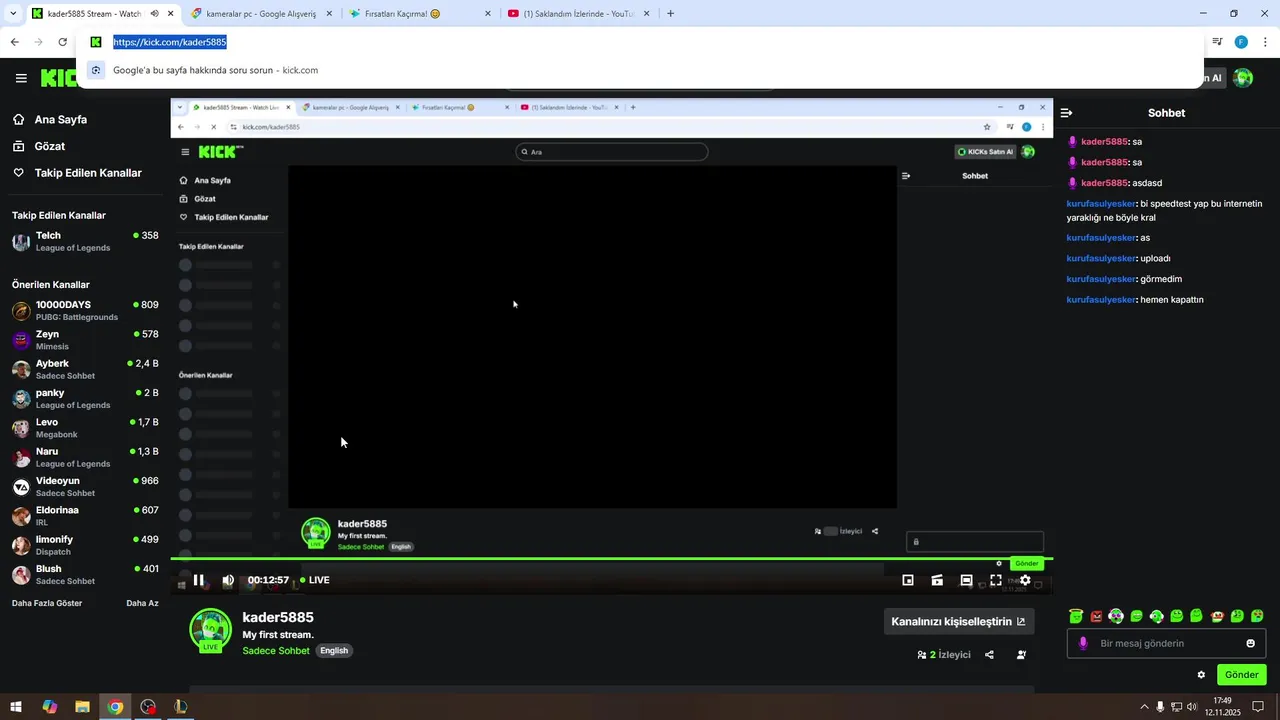Image resolution: width=1280 pixels, height=720 pixels.
Task: Reload the current page
Action: (x=62, y=42)
